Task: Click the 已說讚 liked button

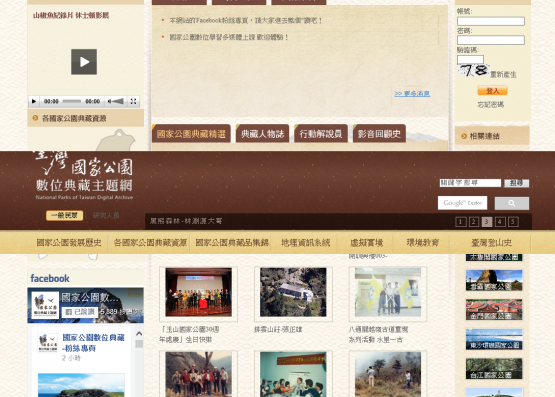Action: point(80,312)
